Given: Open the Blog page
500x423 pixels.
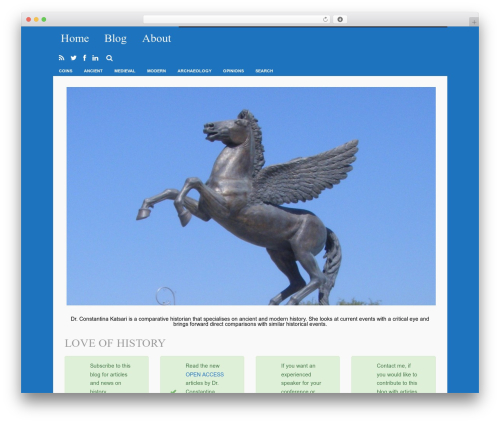Looking at the screenshot, I should pyautogui.click(x=115, y=38).
